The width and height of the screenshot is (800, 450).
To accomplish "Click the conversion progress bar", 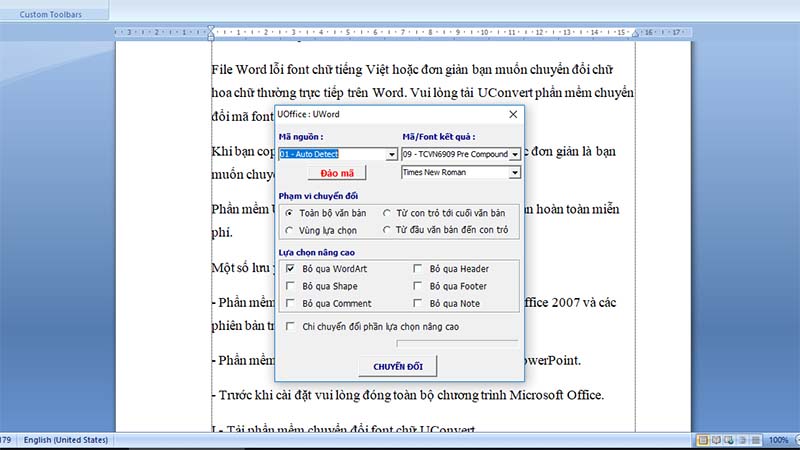I will click(457, 343).
